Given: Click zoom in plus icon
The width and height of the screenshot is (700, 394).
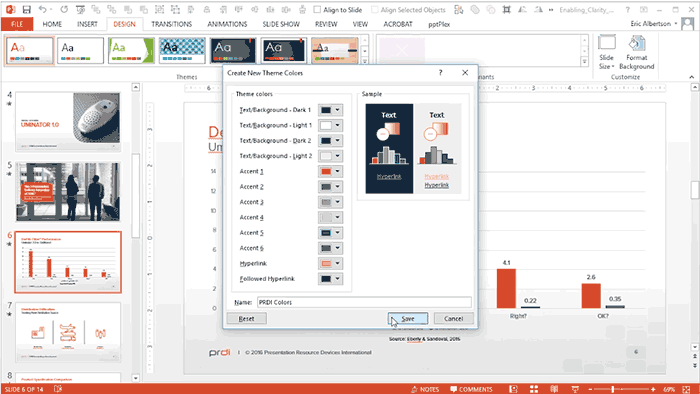Looking at the screenshot, I should [653, 389].
